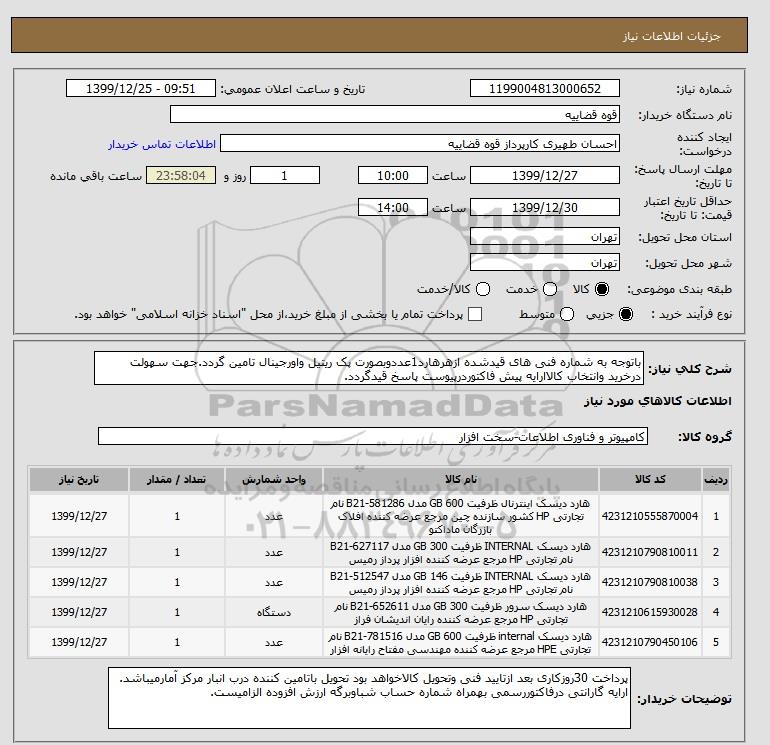The image size is (770, 745).
Task: Select the کالا radio button
Action: [x=602, y=289]
